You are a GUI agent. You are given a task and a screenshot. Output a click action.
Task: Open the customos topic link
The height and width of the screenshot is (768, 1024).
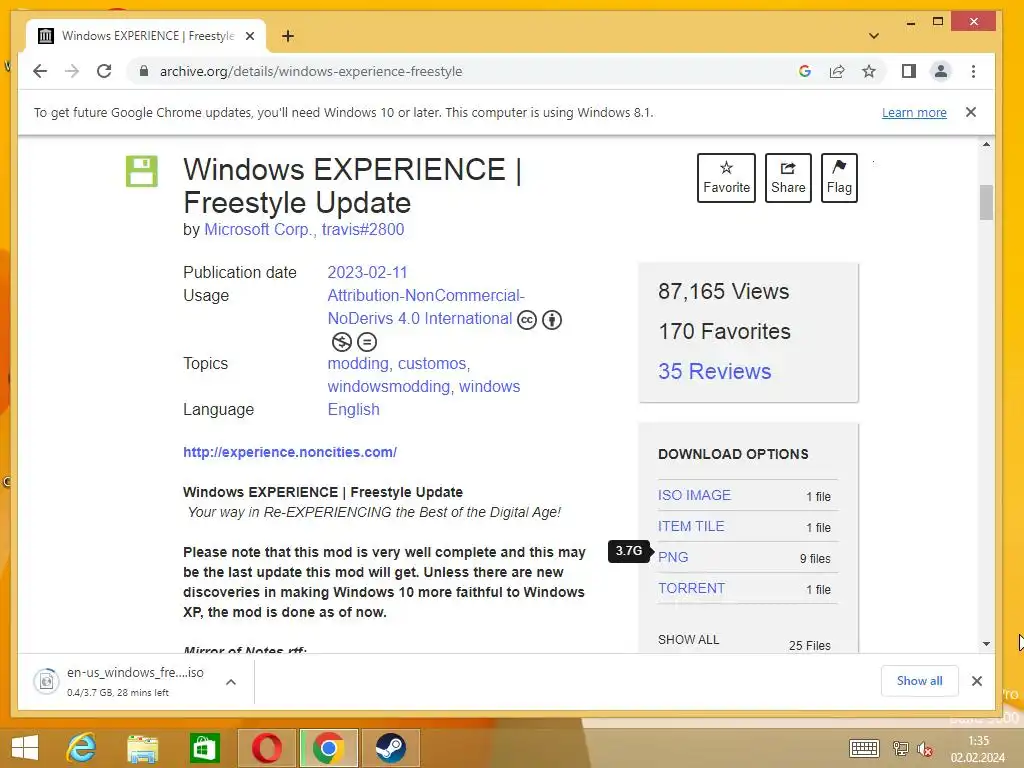click(432, 364)
